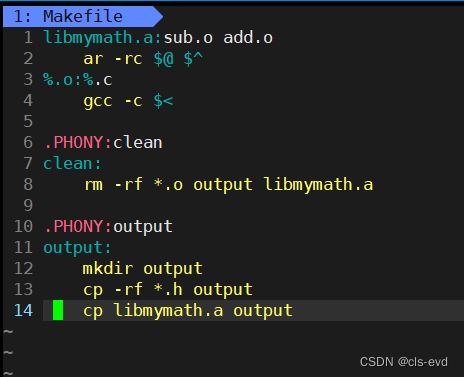Screen dimensions: 464x377
Task: Click '*.h' wildcard on line 13
Action: click(x=168, y=289)
